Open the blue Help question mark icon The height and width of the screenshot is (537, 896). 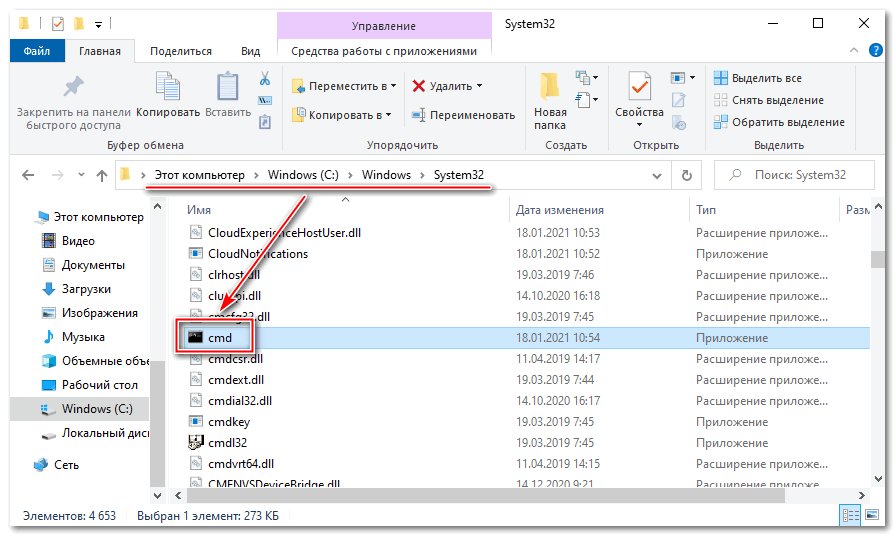pos(876,51)
